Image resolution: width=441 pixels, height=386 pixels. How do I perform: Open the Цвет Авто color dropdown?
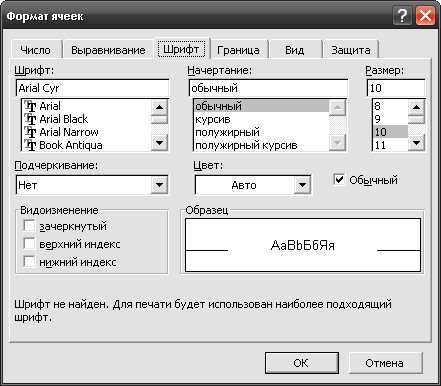302,185
